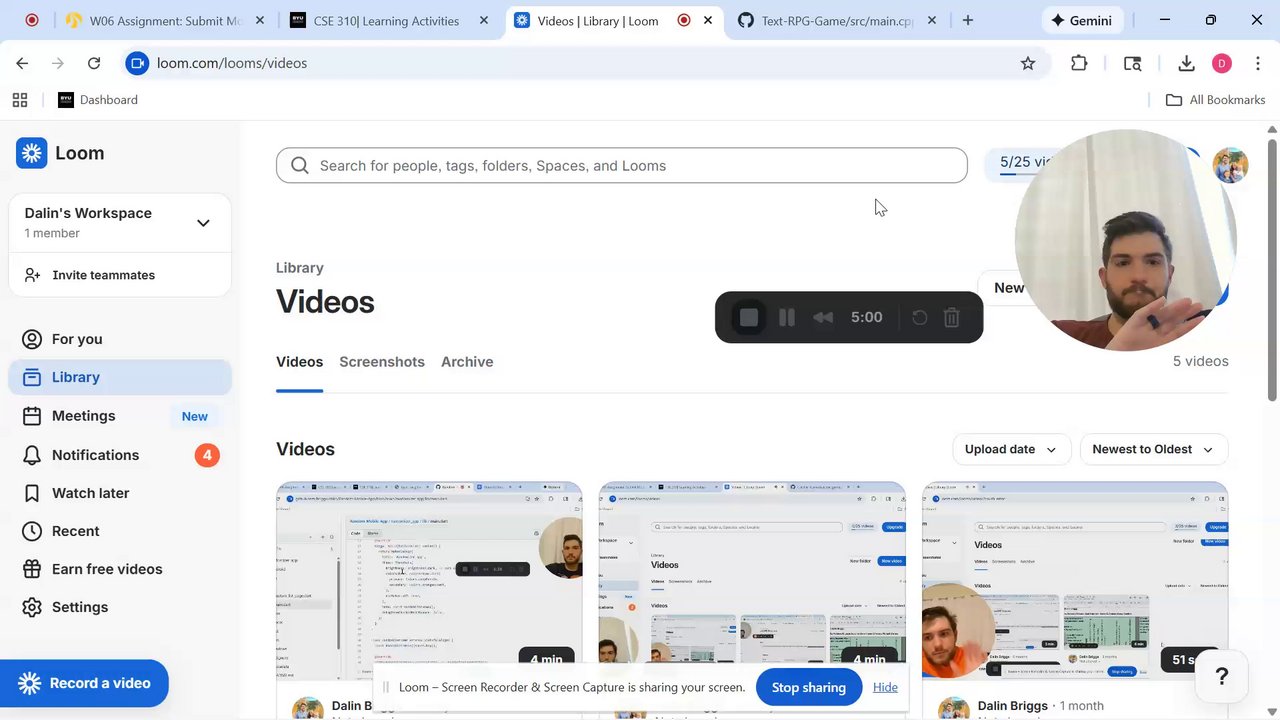Switch to W06 Assignment tab
The width and height of the screenshot is (1280, 720).
(164, 20)
